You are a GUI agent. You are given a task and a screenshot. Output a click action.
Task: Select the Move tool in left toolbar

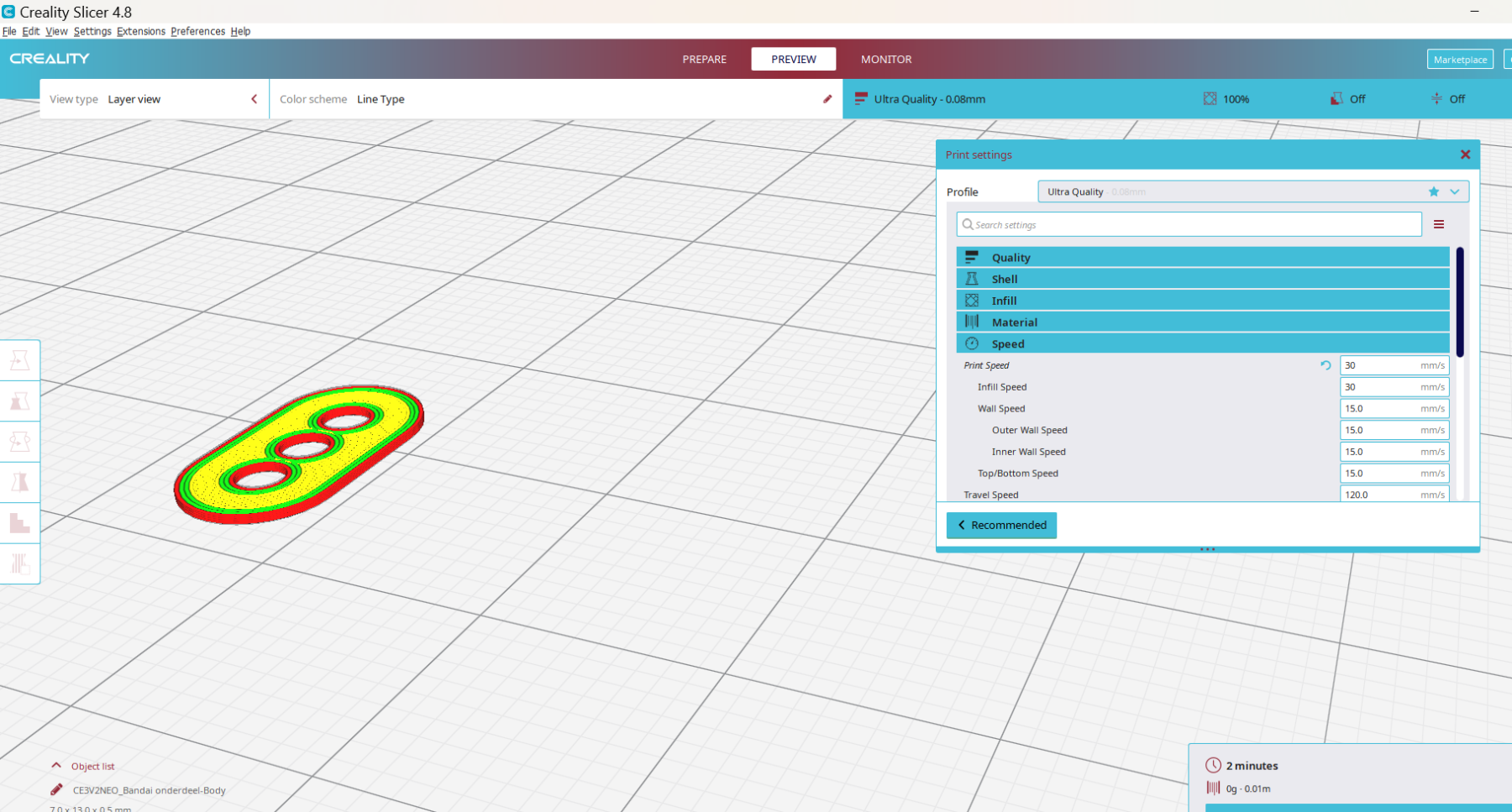point(19,360)
